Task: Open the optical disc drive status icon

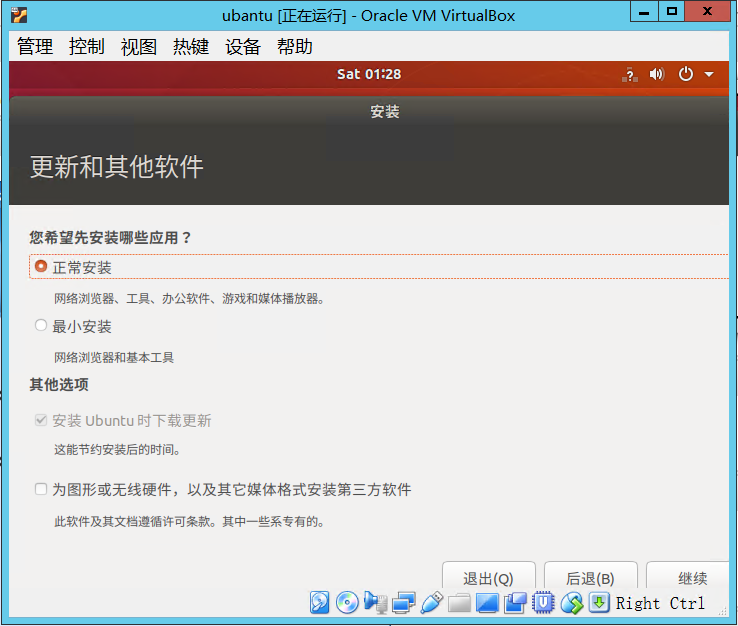Action: (x=347, y=602)
